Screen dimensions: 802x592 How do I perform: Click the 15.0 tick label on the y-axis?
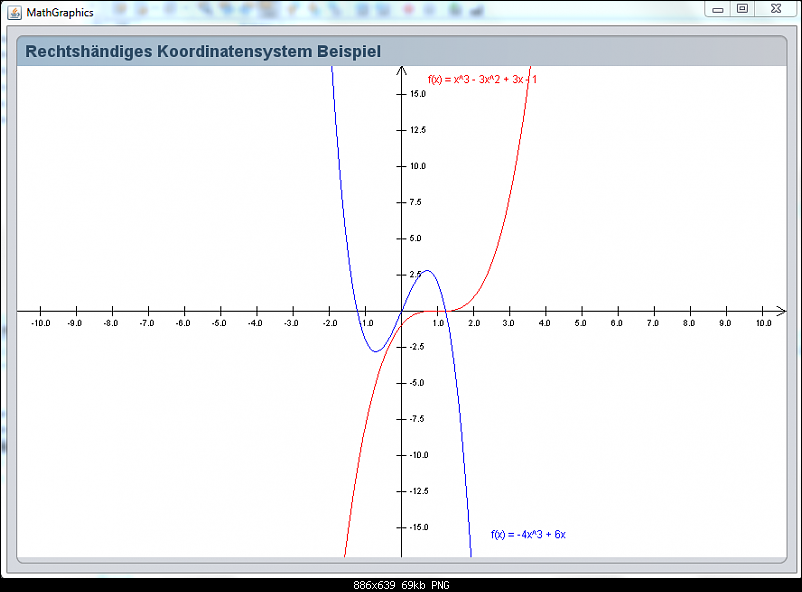click(418, 94)
